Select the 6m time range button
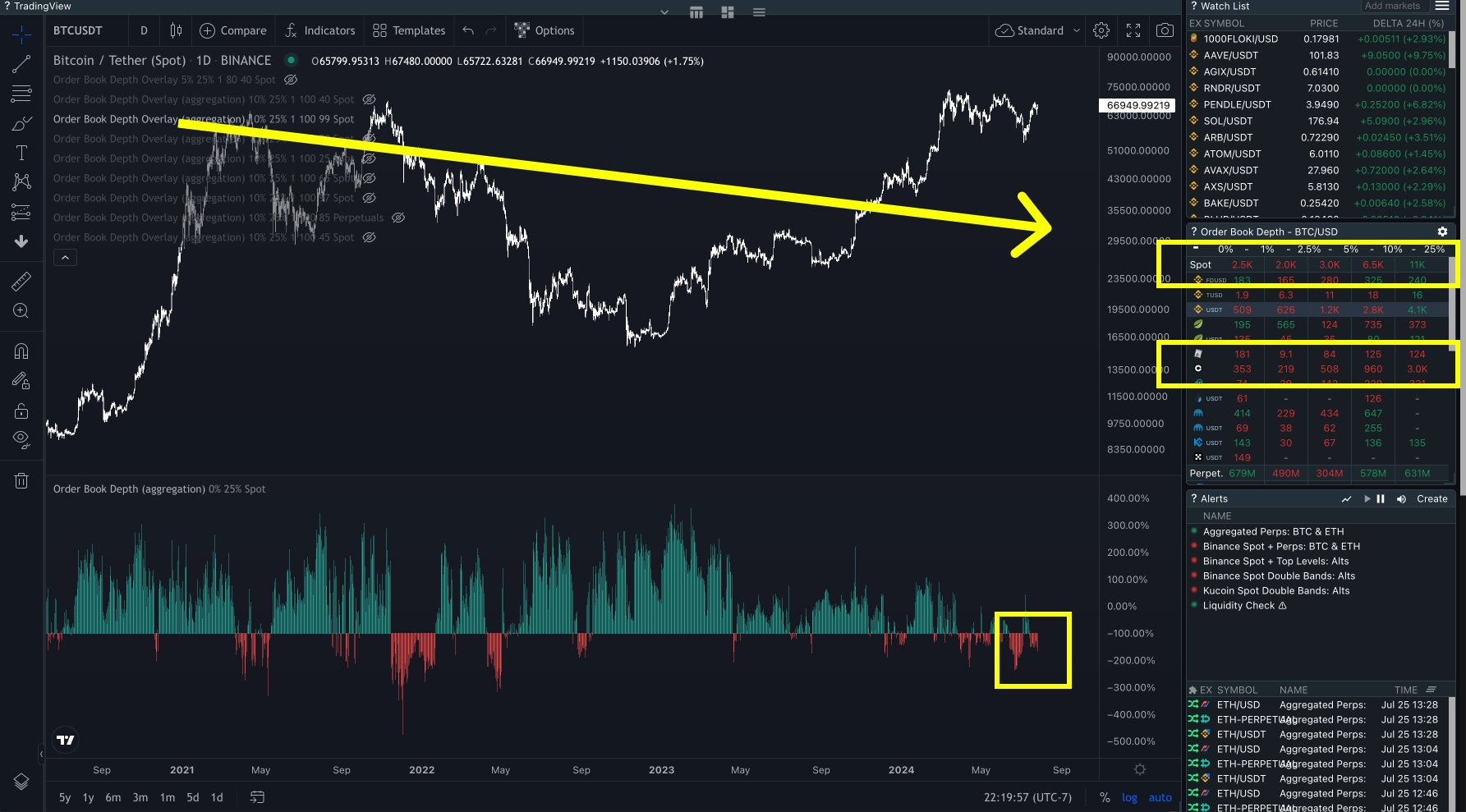 tap(113, 797)
